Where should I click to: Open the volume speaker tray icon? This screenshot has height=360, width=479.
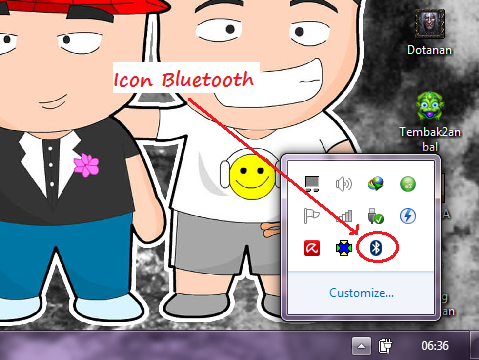(x=344, y=184)
